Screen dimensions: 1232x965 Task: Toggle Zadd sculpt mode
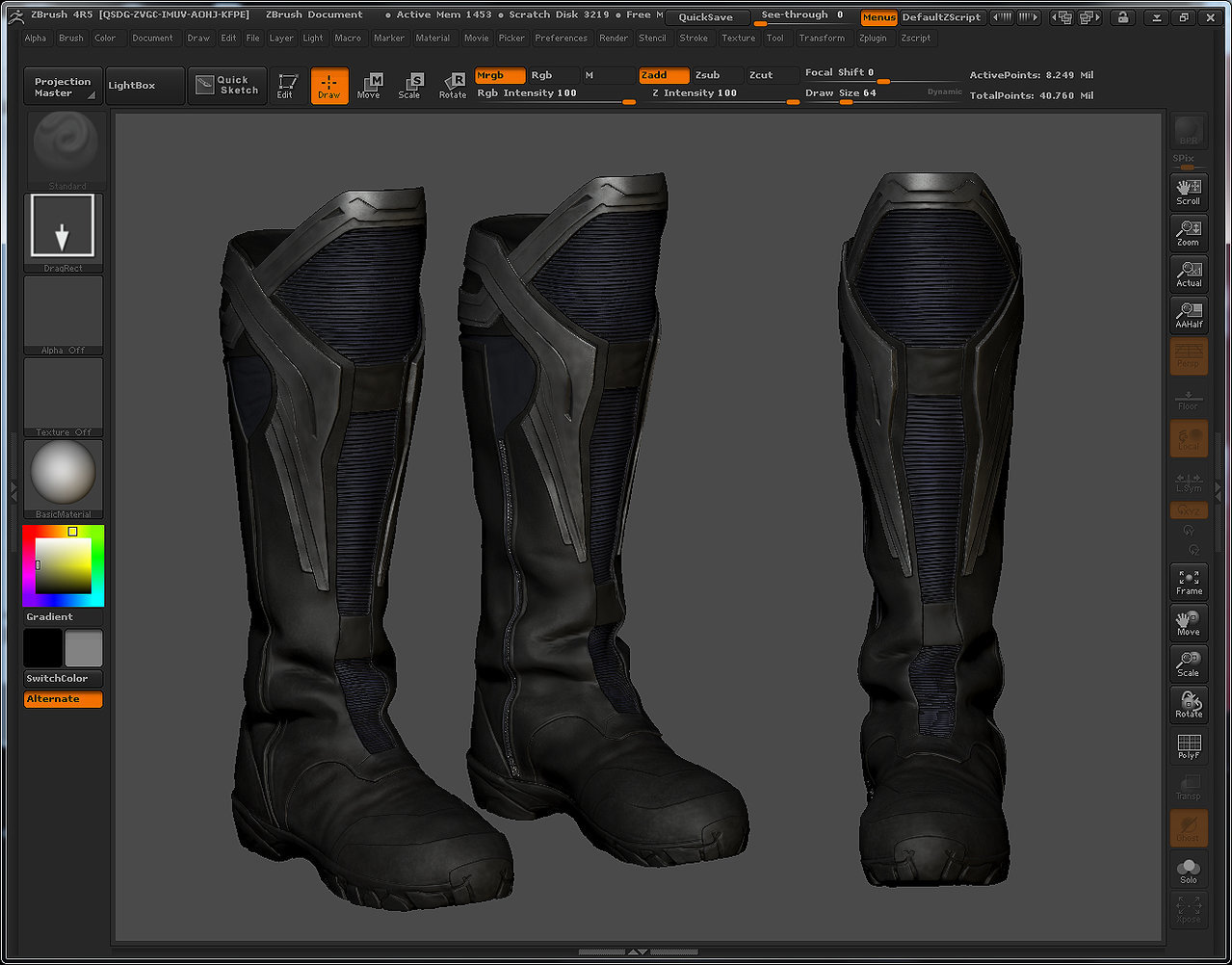665,75
